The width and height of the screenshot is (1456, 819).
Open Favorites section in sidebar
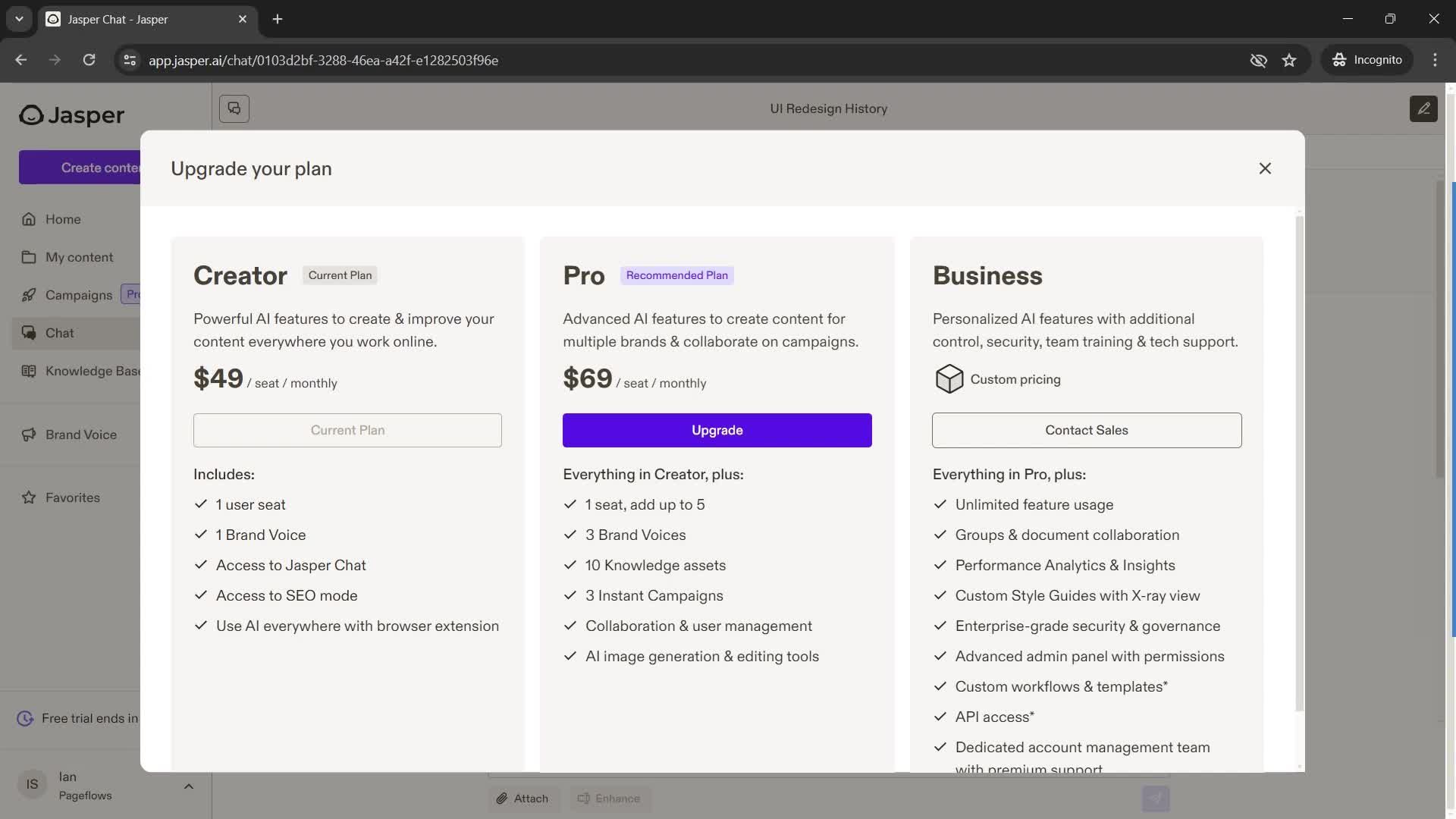pyautogui.click(x=72, y=498)
